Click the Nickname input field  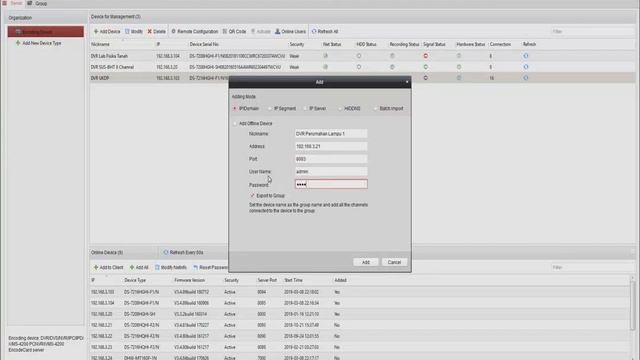tap(331, 133)
